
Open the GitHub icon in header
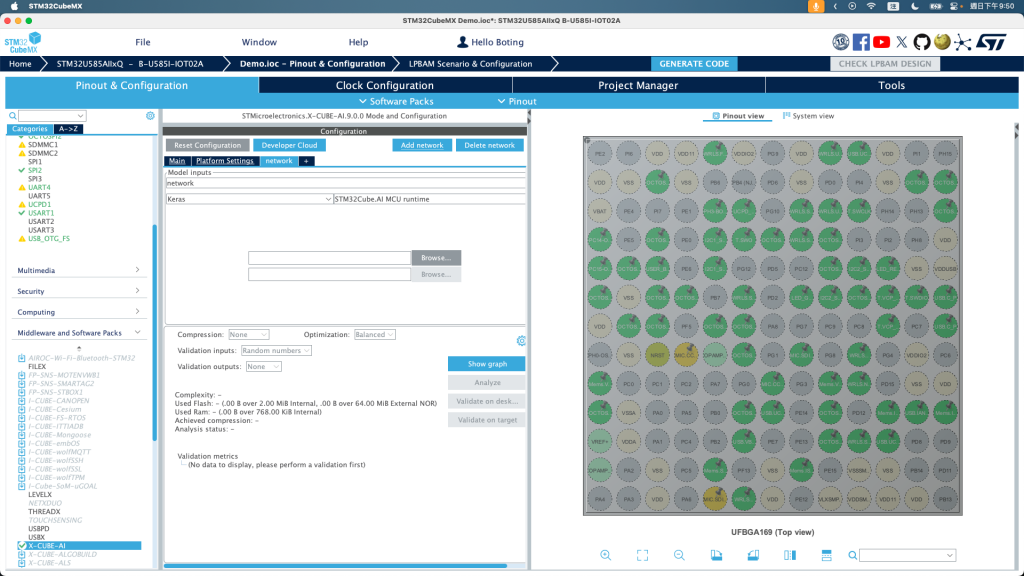coord(921,42)
